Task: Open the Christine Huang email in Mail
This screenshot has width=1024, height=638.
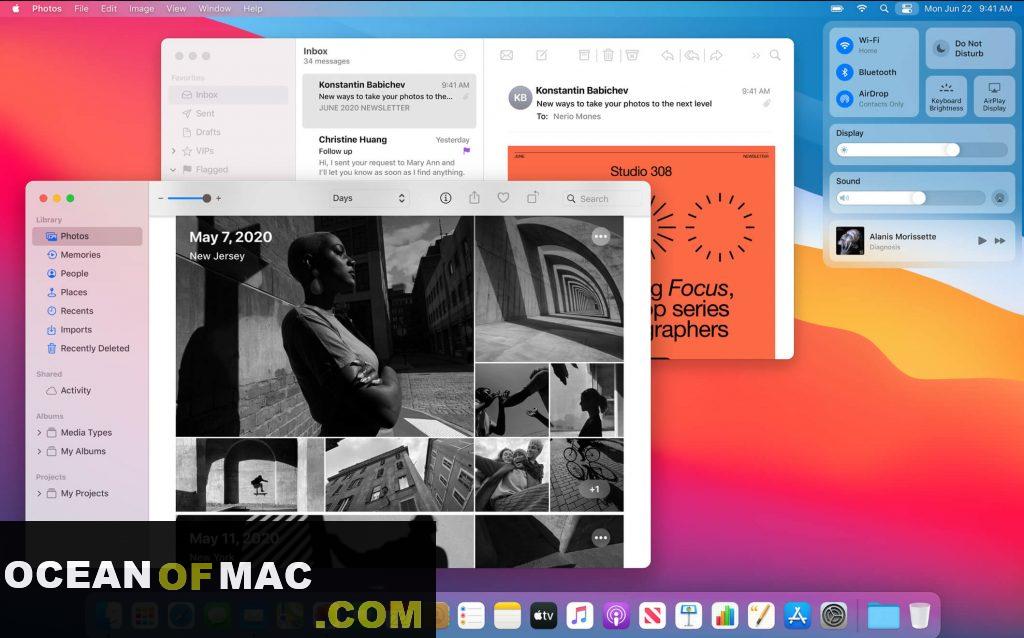Action: coord(389,155)
